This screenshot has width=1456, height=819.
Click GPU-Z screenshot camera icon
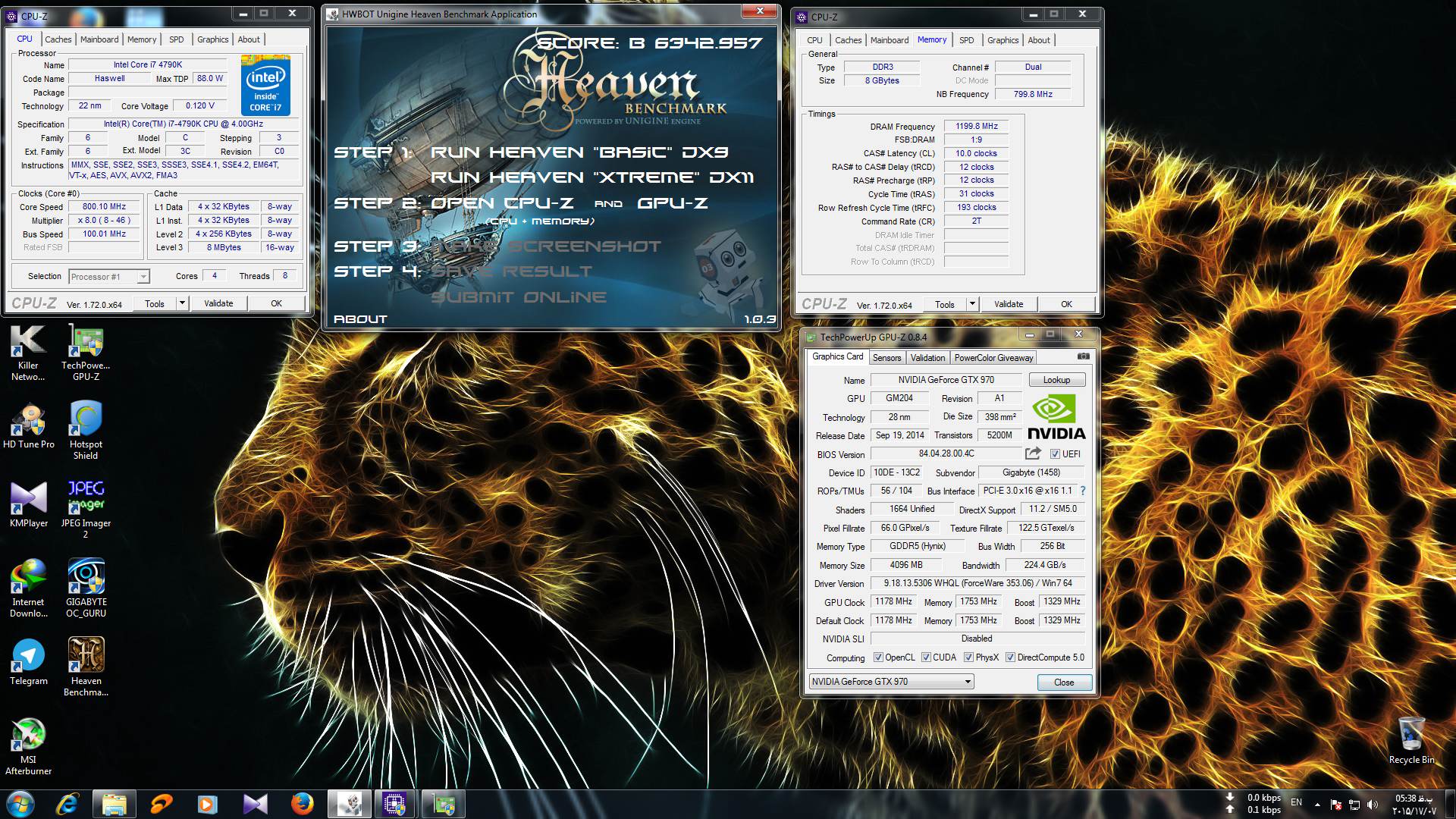click(1084, 356)
